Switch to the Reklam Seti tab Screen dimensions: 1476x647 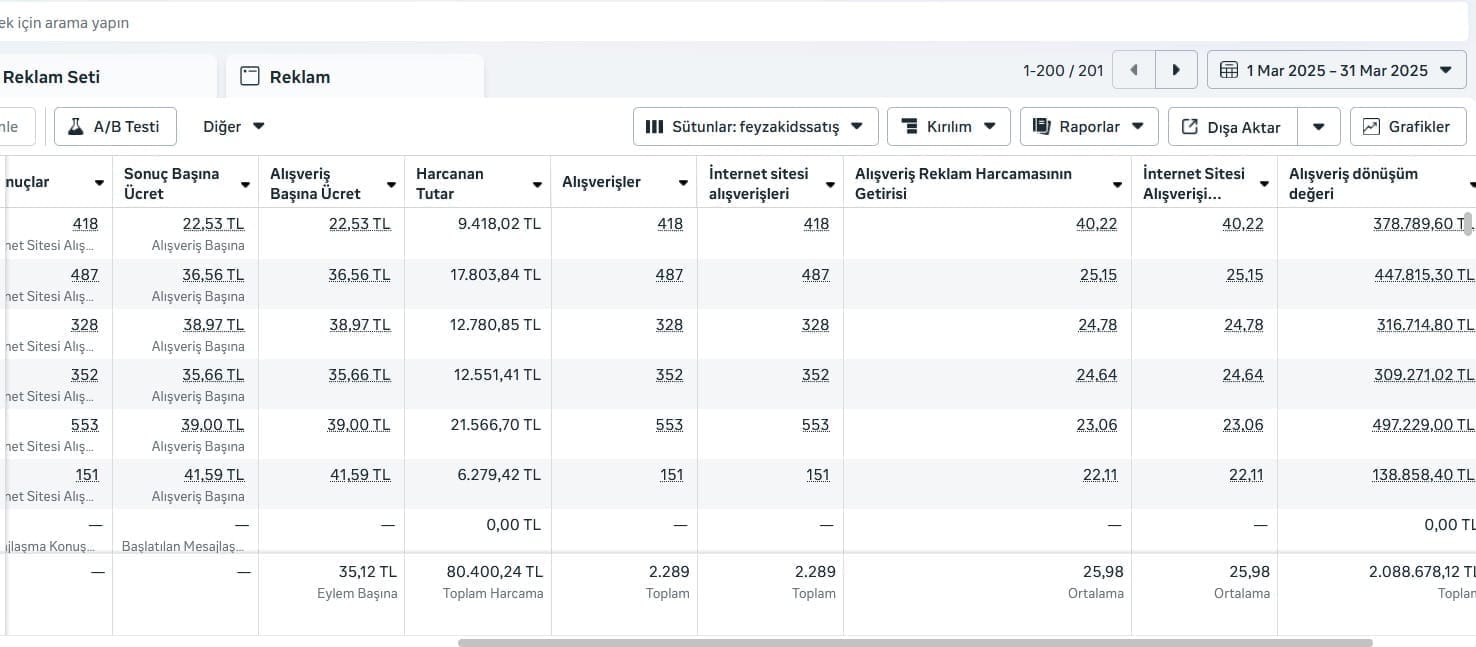tap(52, 77)
